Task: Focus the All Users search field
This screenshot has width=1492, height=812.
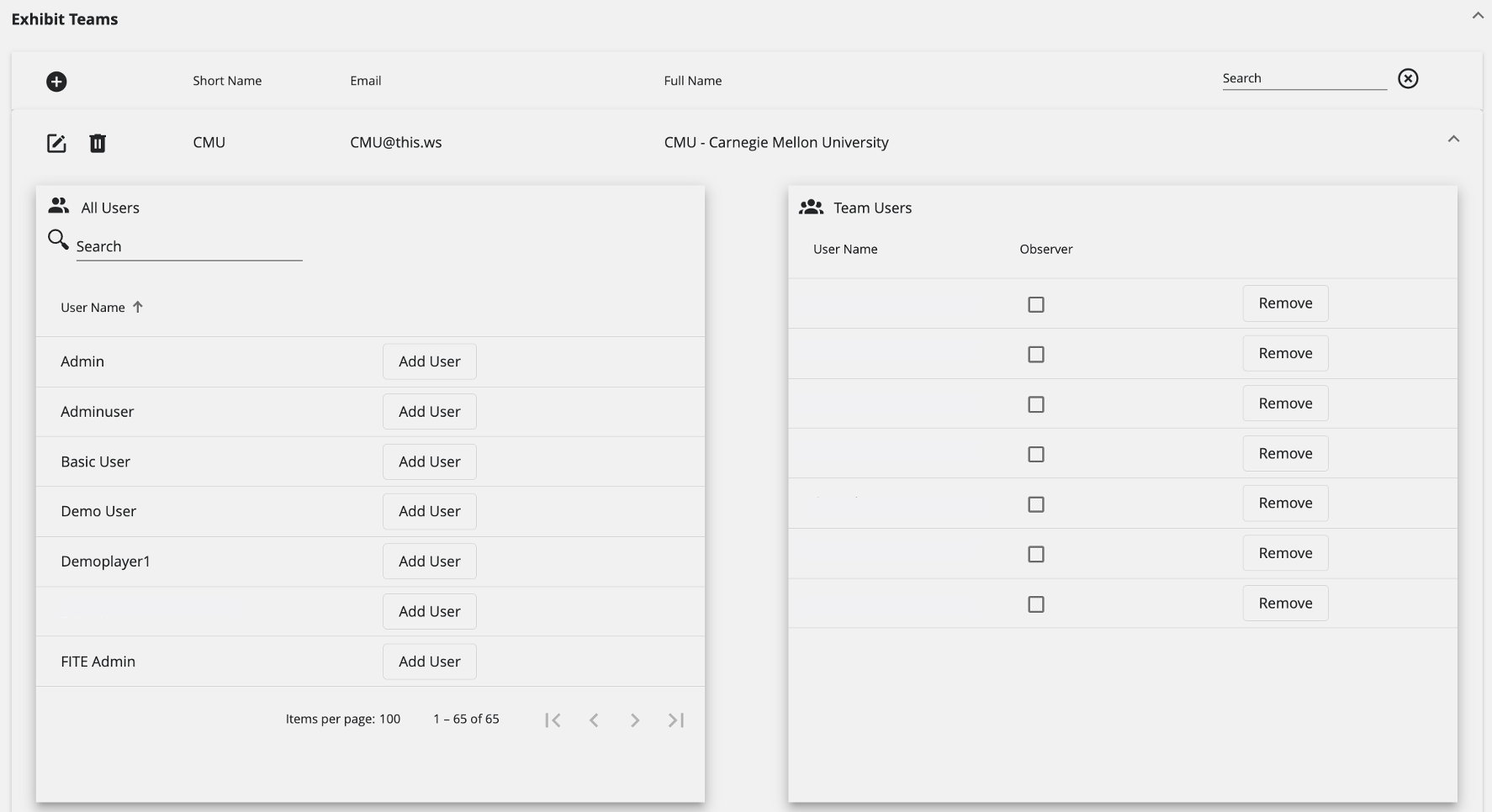Action: 188,247
